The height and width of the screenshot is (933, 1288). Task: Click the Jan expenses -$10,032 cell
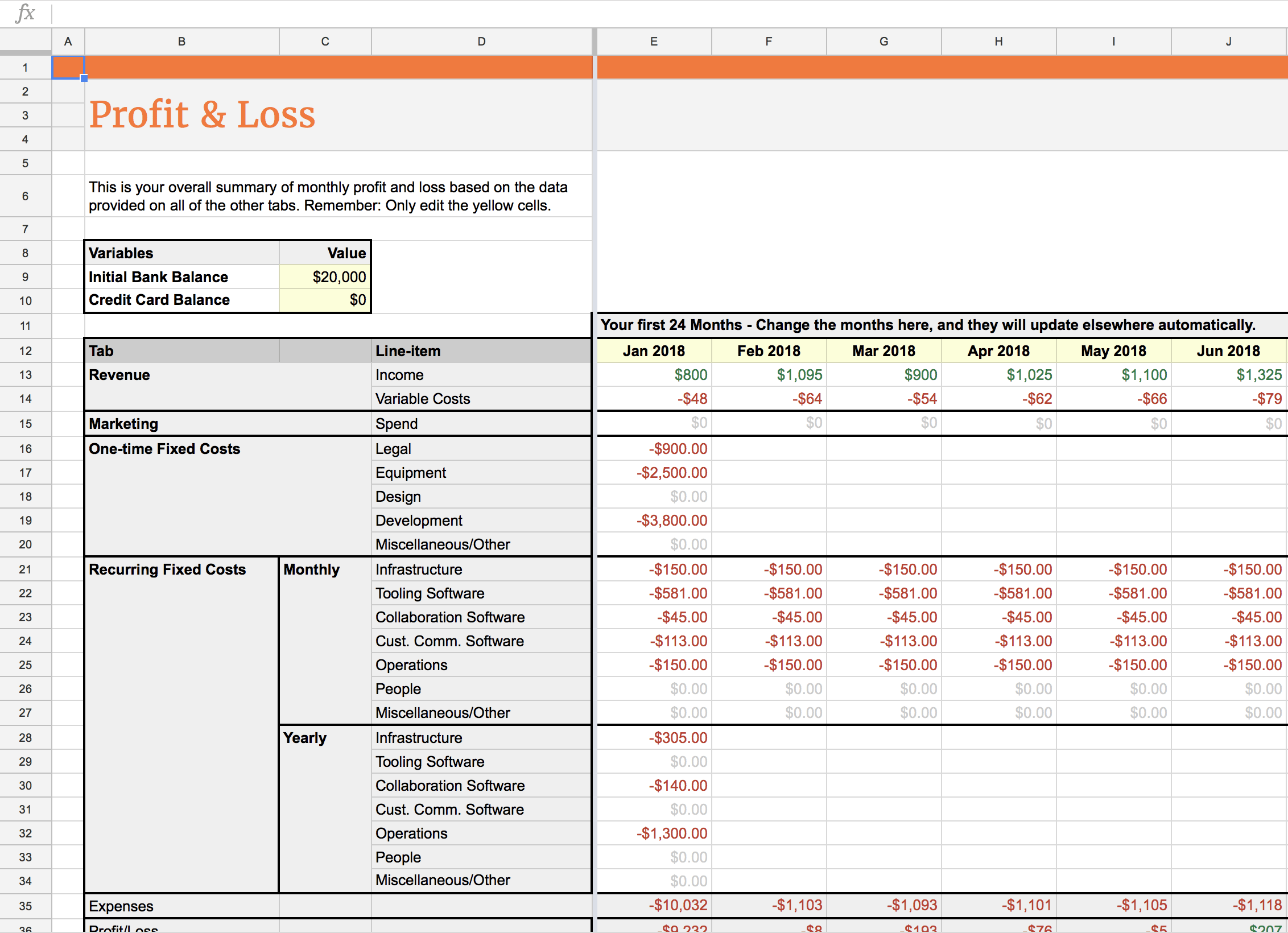tap(654, 905)
